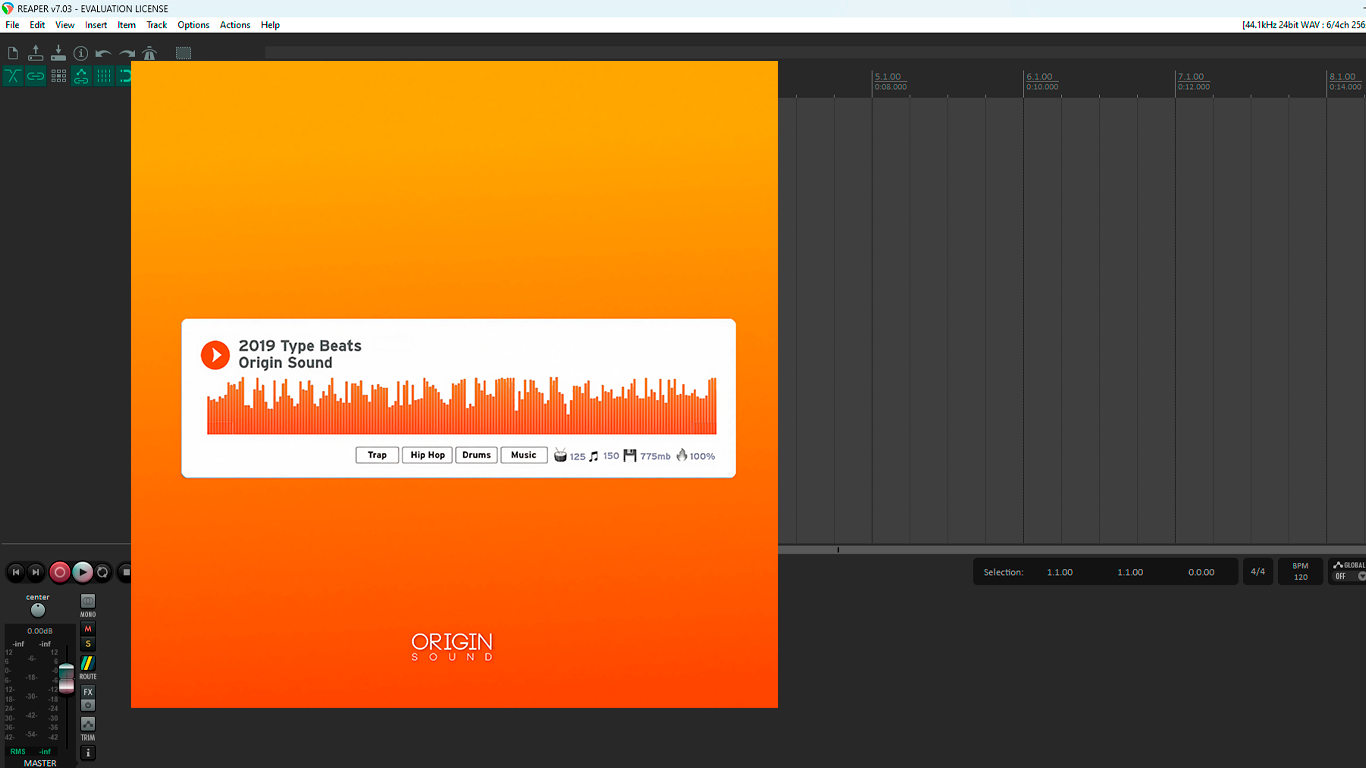Click the audio device info 44.1kHz 24bit WAV text
This screenshot has width=1366, height=768.
click(x=1303, y=25)
